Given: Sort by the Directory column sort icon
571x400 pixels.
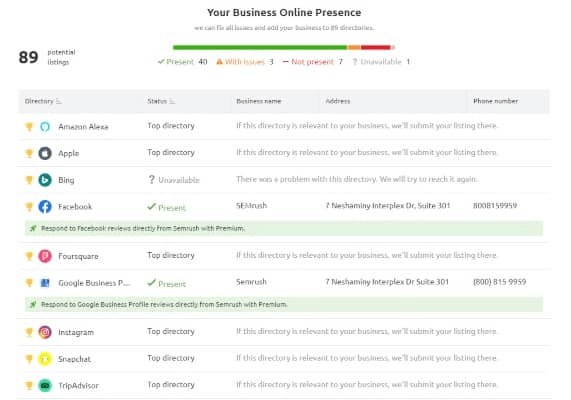Looking at the screenshot, I should (59, 101).
